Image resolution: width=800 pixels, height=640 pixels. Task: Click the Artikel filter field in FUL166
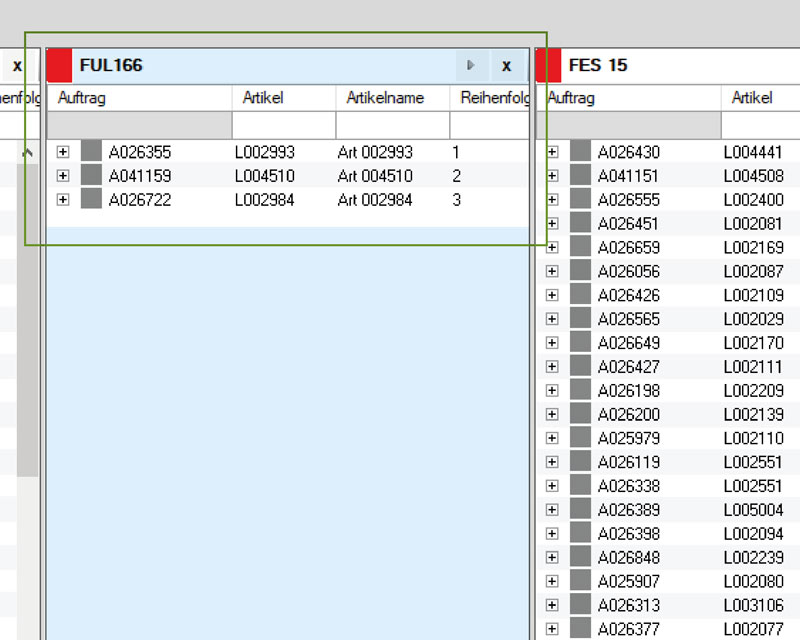(283, 125)
